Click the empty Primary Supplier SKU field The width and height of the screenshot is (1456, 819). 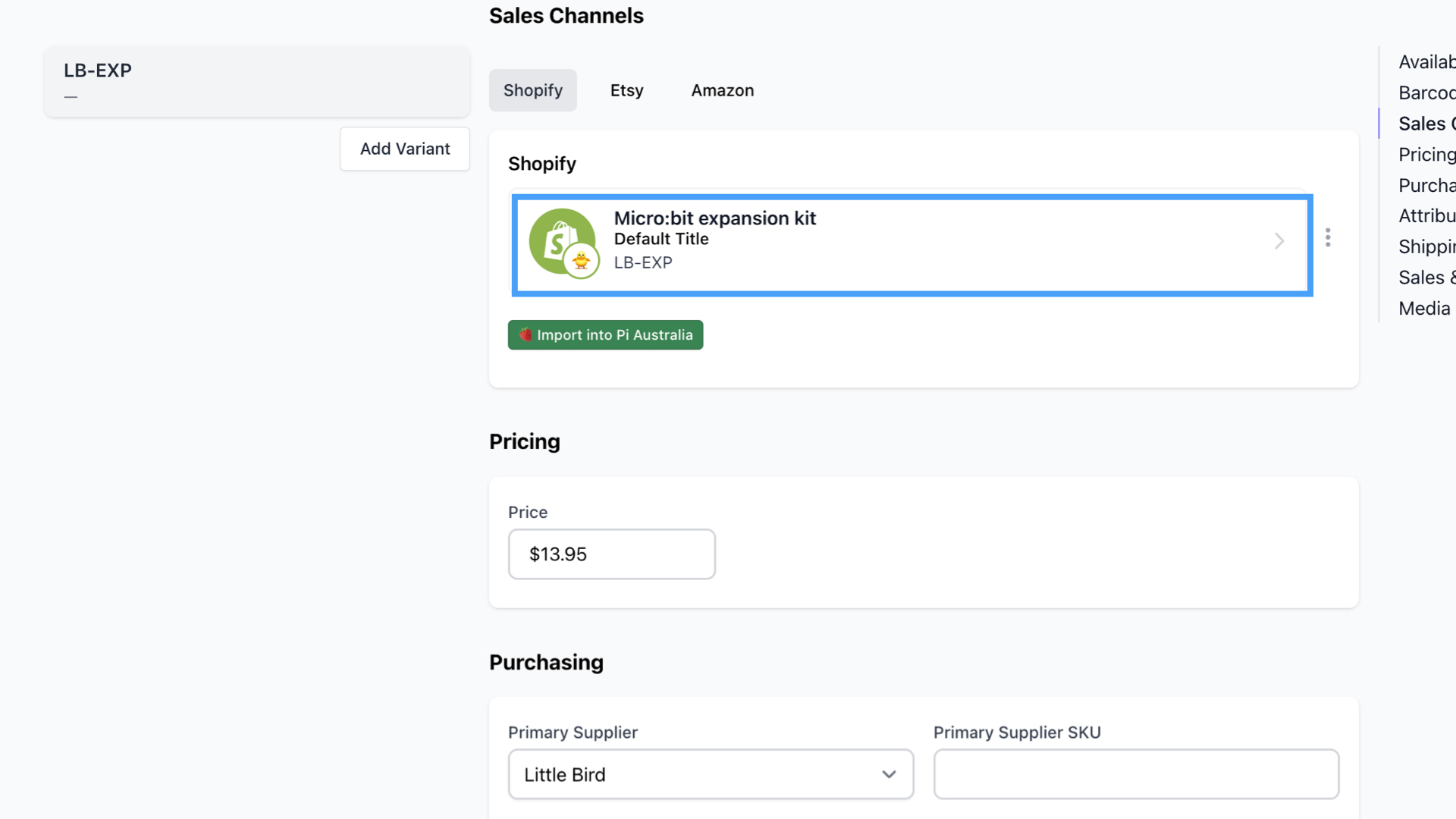1136,774
